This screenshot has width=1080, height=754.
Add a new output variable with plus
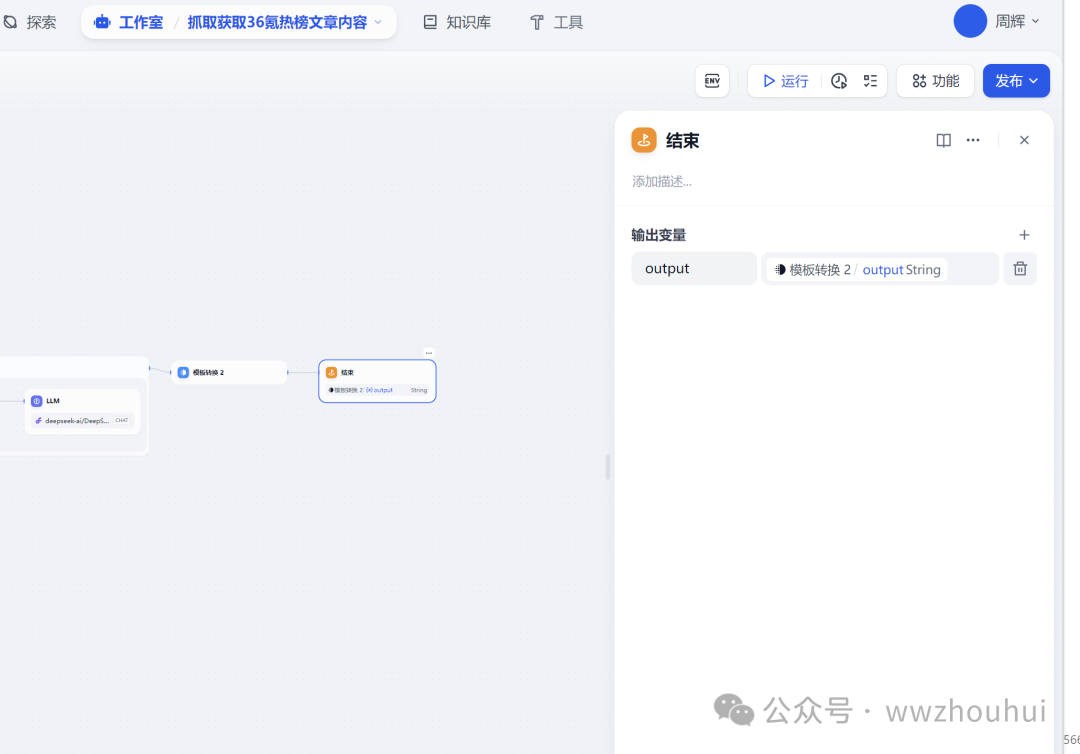pyautogui.click(x=1024, y=235)
